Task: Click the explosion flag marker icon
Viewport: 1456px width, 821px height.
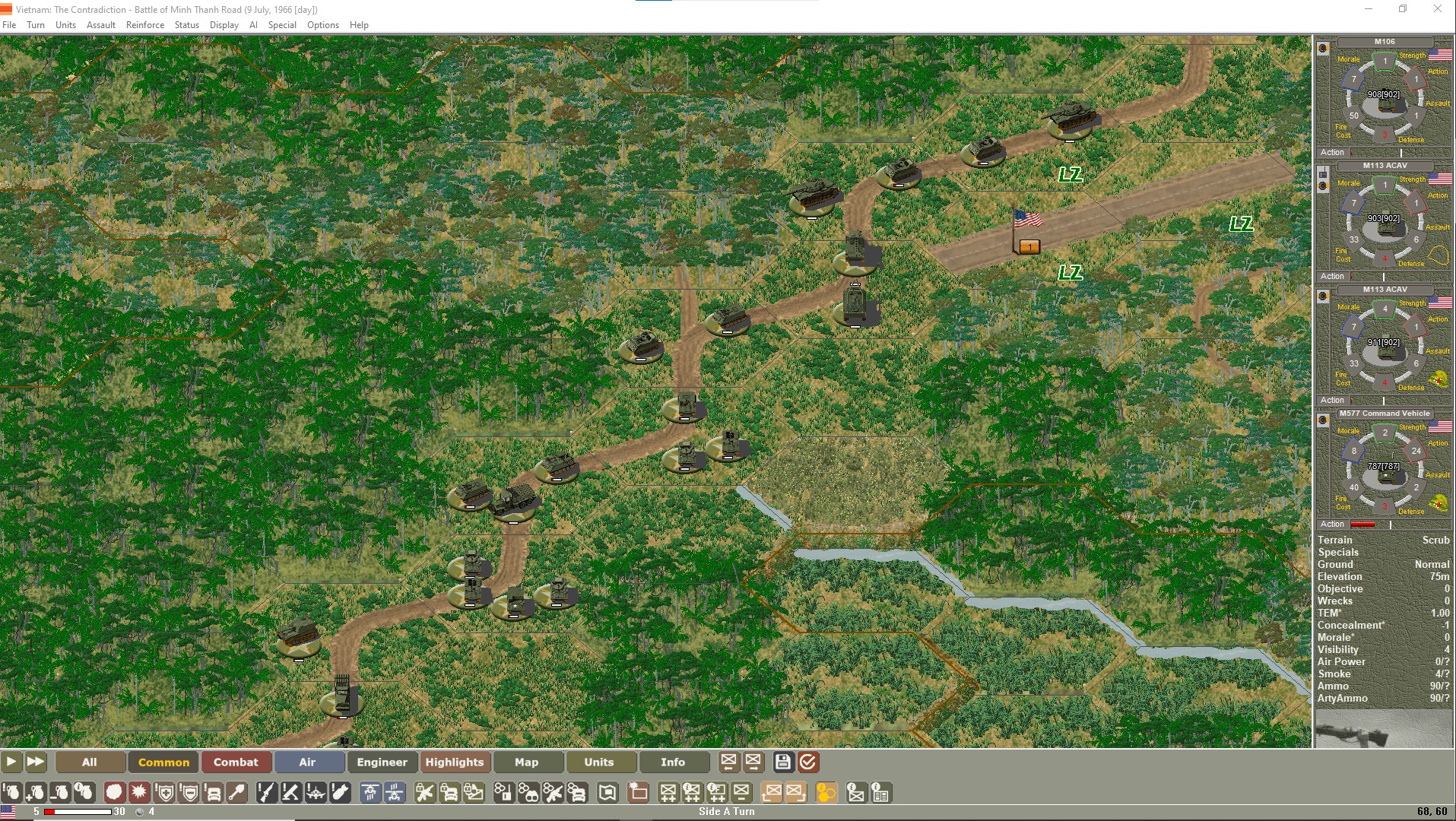Action: 638,793
